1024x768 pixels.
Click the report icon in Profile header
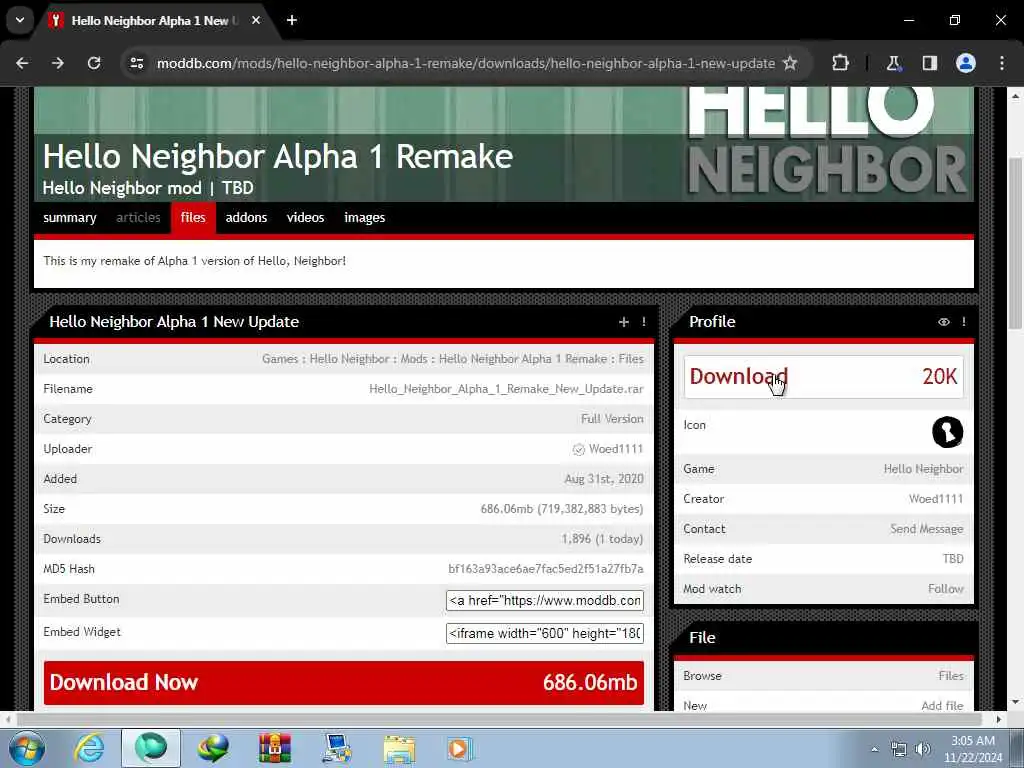tap(964, 322)
